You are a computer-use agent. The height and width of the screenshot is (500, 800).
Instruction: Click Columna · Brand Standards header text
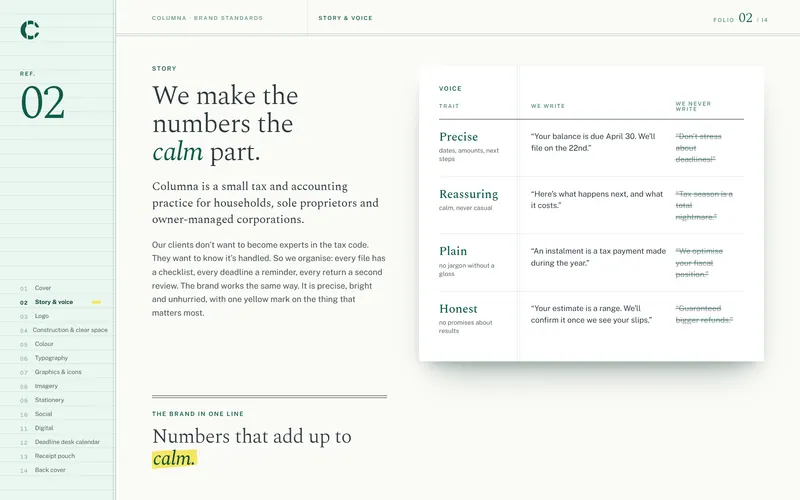pos(207,18)
